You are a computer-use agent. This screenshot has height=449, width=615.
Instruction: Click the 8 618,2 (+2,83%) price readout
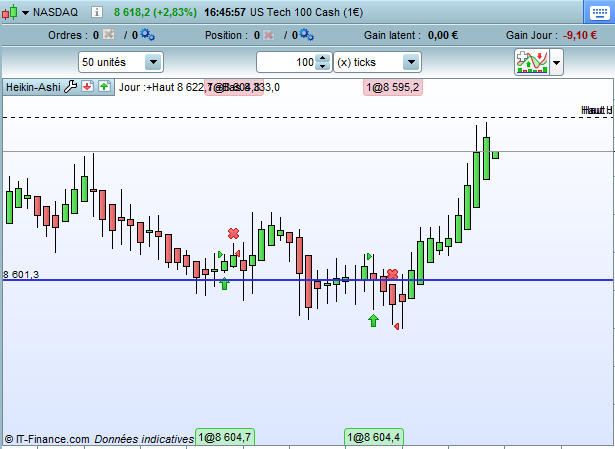(x=155, y=12)
